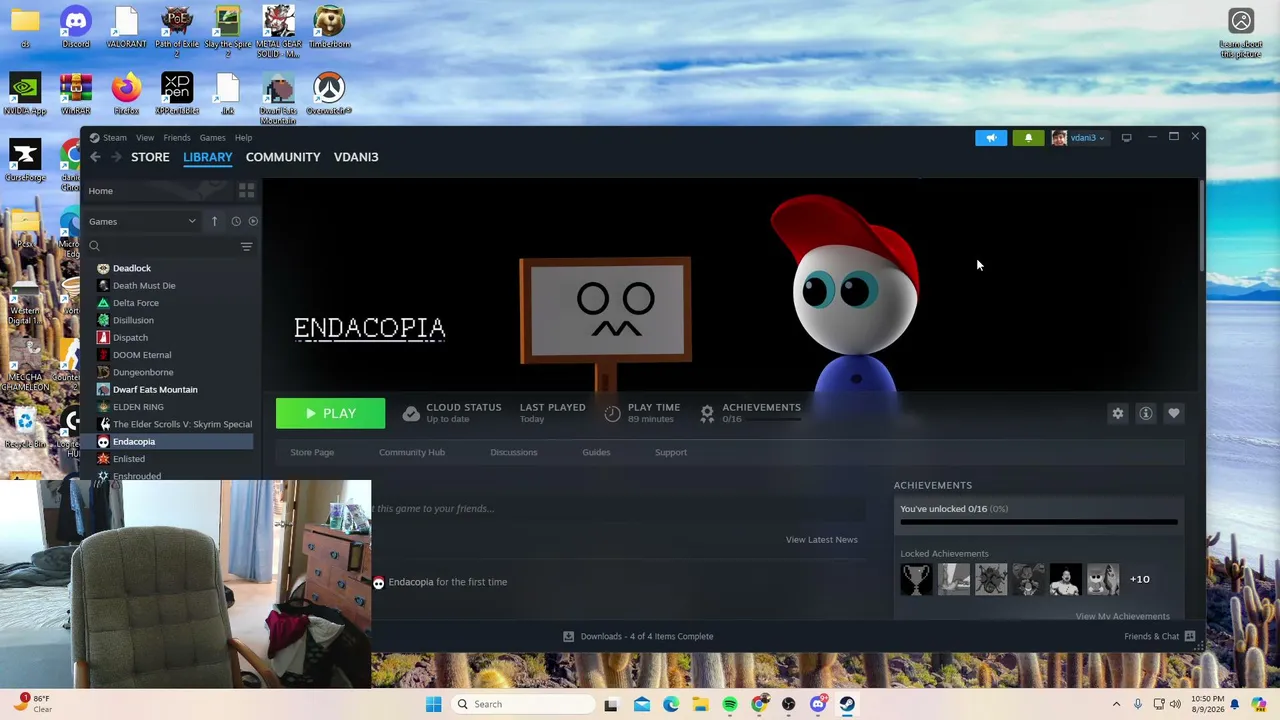This screenshot has width=1280, height=720.
Task: Open the green notifications bell
Action: 1028,138
